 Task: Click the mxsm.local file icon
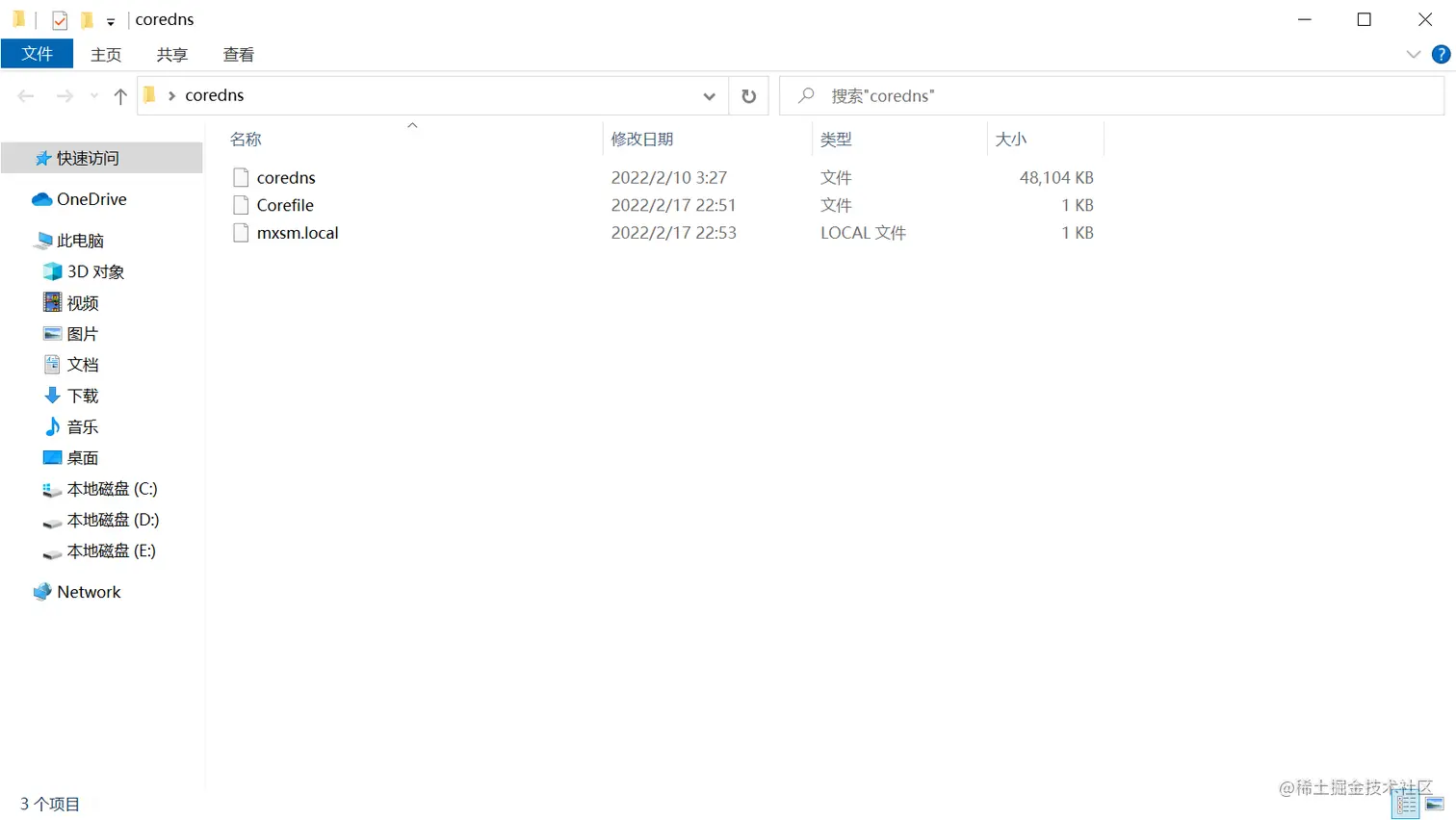point(241,233)
